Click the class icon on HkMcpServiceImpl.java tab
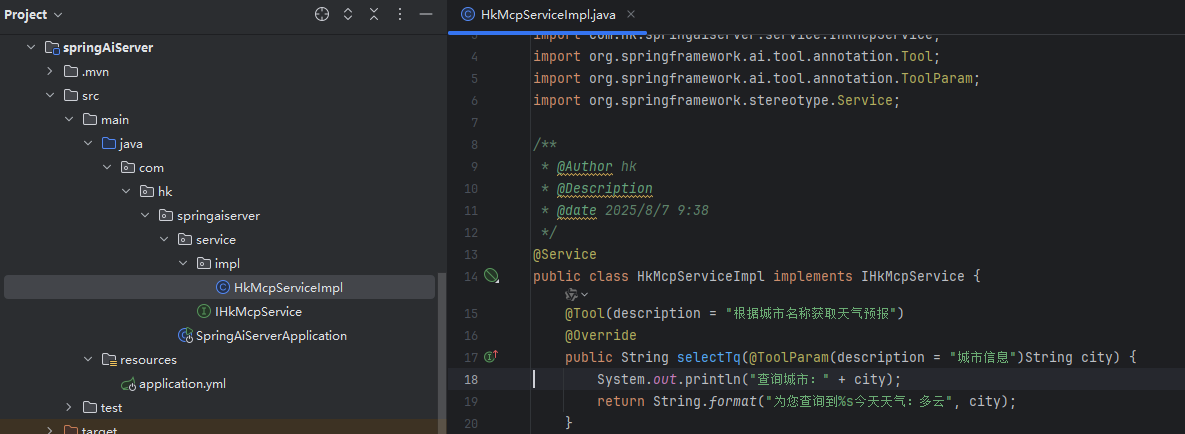 468,14
